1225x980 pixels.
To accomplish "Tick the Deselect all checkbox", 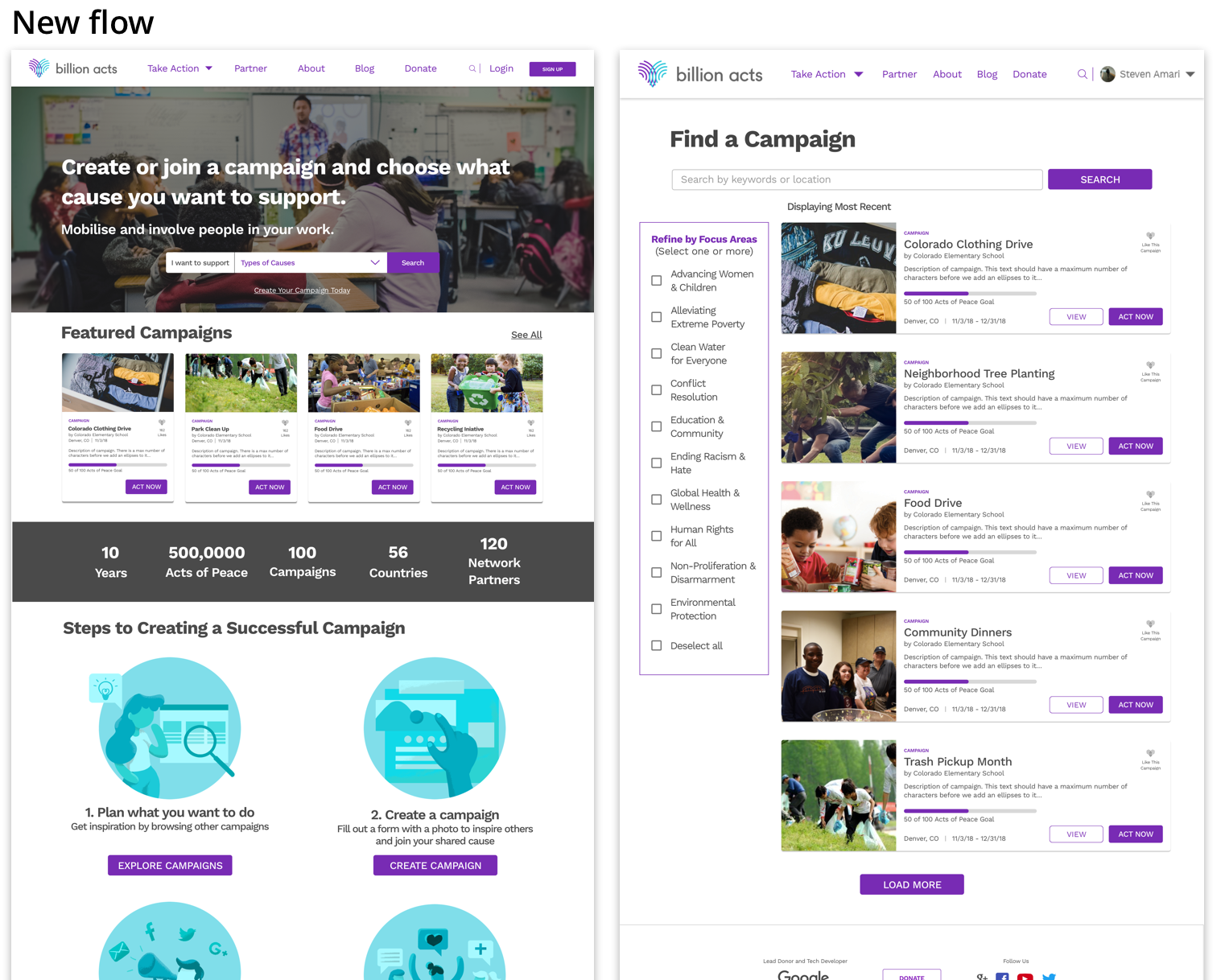I will tap(657, 645).
